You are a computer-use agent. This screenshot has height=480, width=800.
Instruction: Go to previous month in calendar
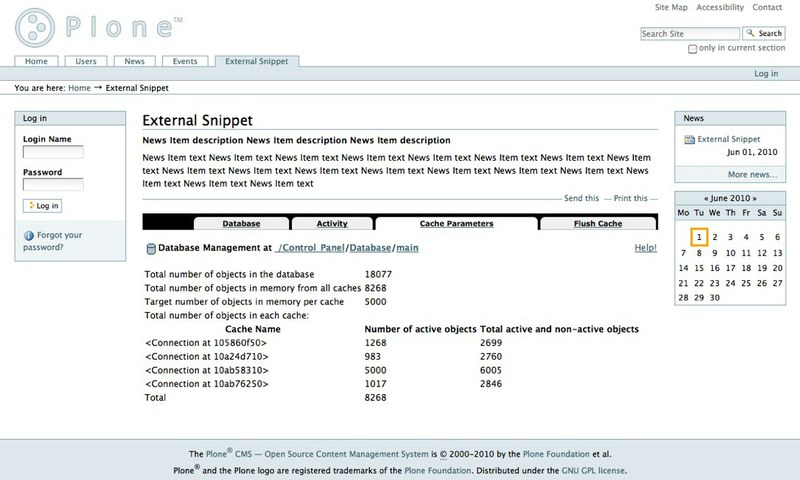[708, 198]
